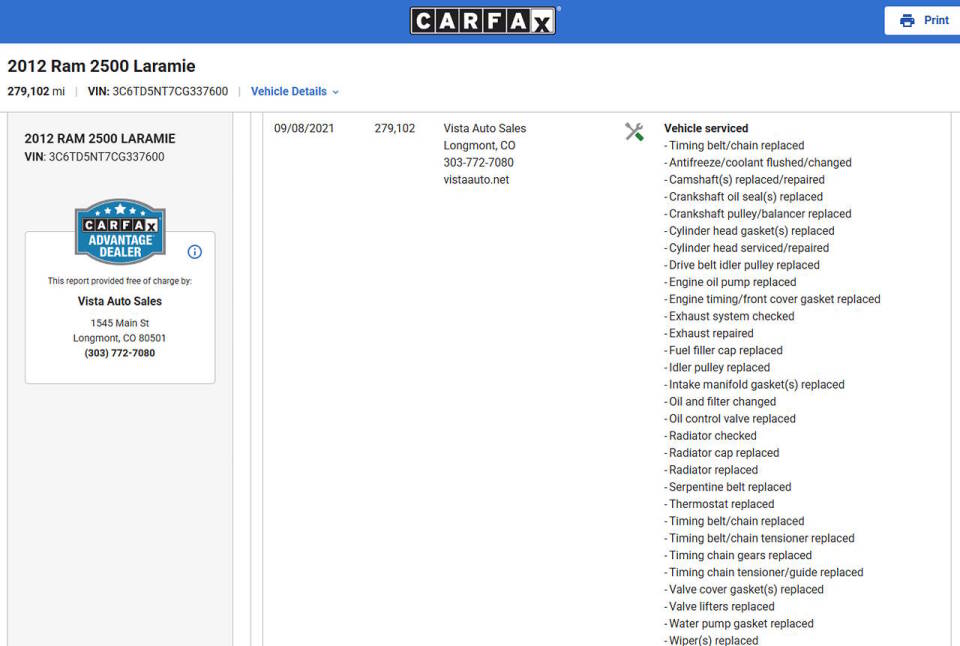Select Cylinder head serviced/repaired entry
Screen dimensions: 960x646
tap(746, 248)
